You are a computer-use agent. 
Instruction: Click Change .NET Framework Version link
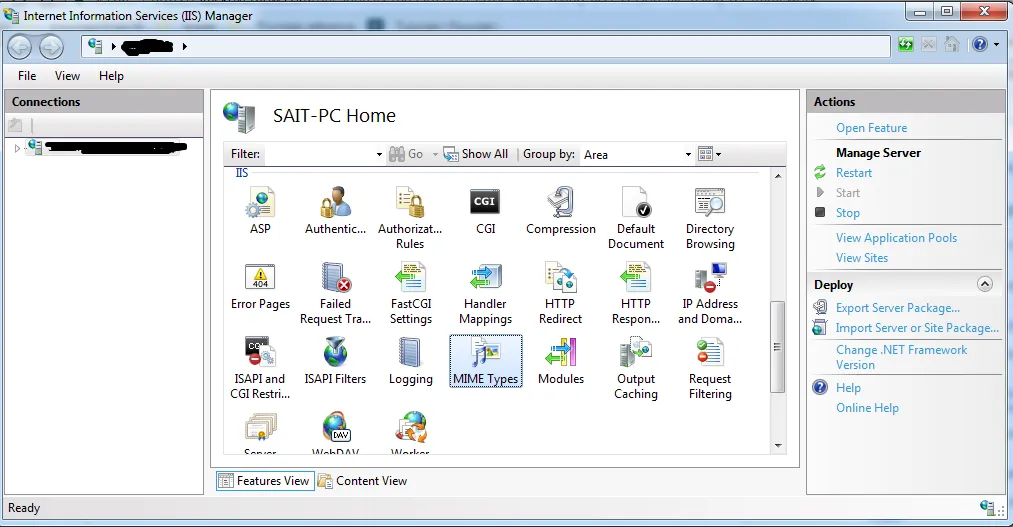901,357
